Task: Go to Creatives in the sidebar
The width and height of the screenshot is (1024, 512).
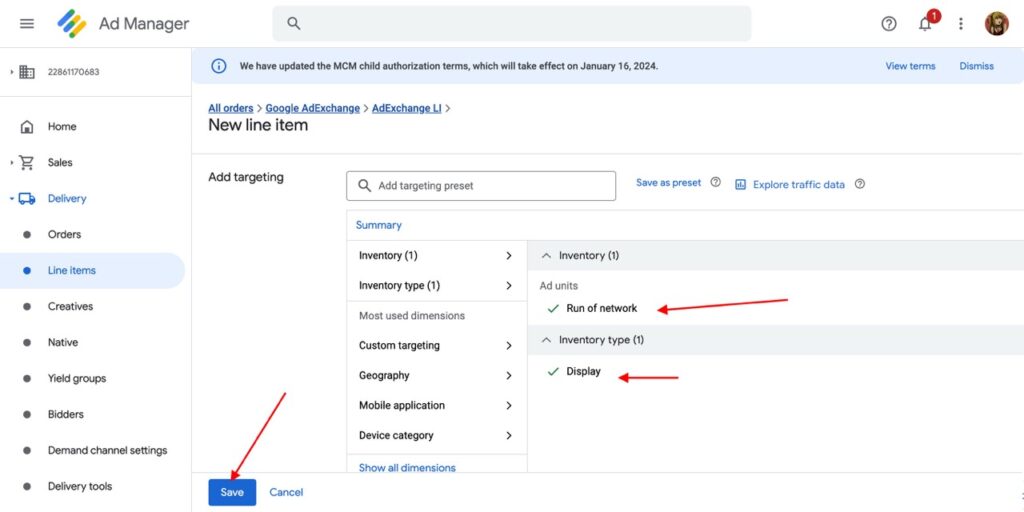Action: coord(70,307)
